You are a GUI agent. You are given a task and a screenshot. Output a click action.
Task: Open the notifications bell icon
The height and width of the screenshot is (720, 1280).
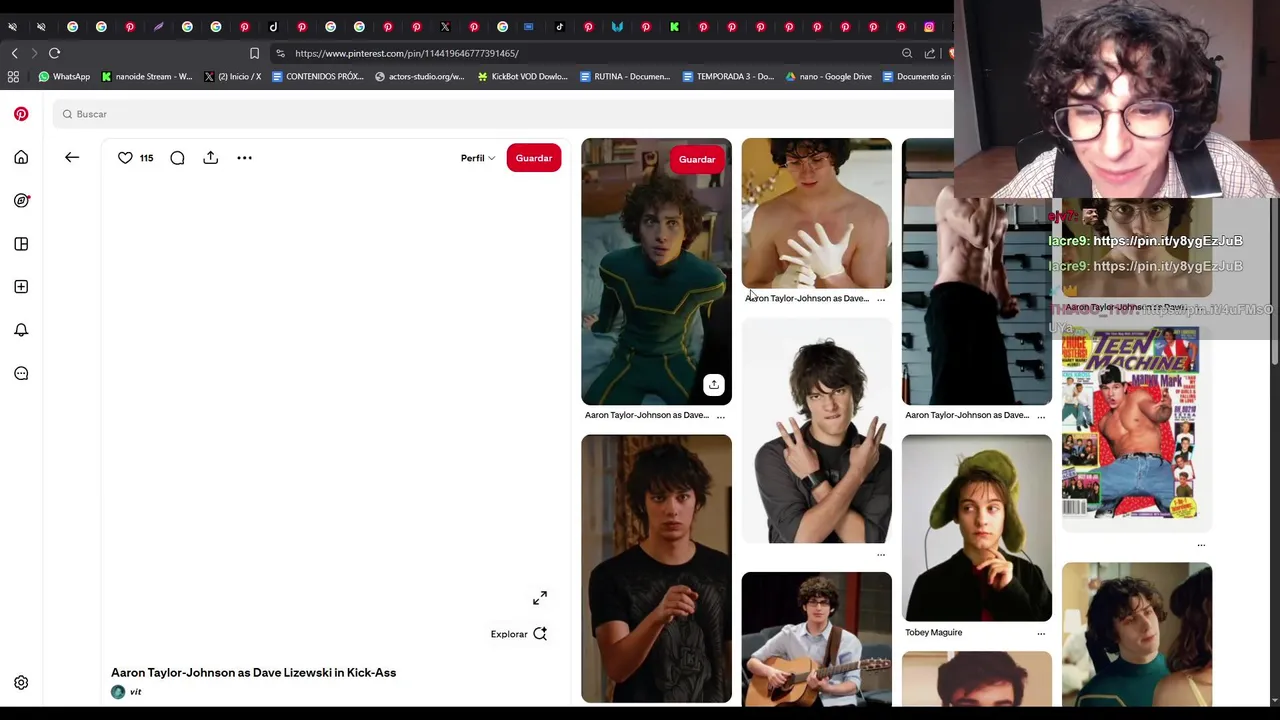coord(21,330)
